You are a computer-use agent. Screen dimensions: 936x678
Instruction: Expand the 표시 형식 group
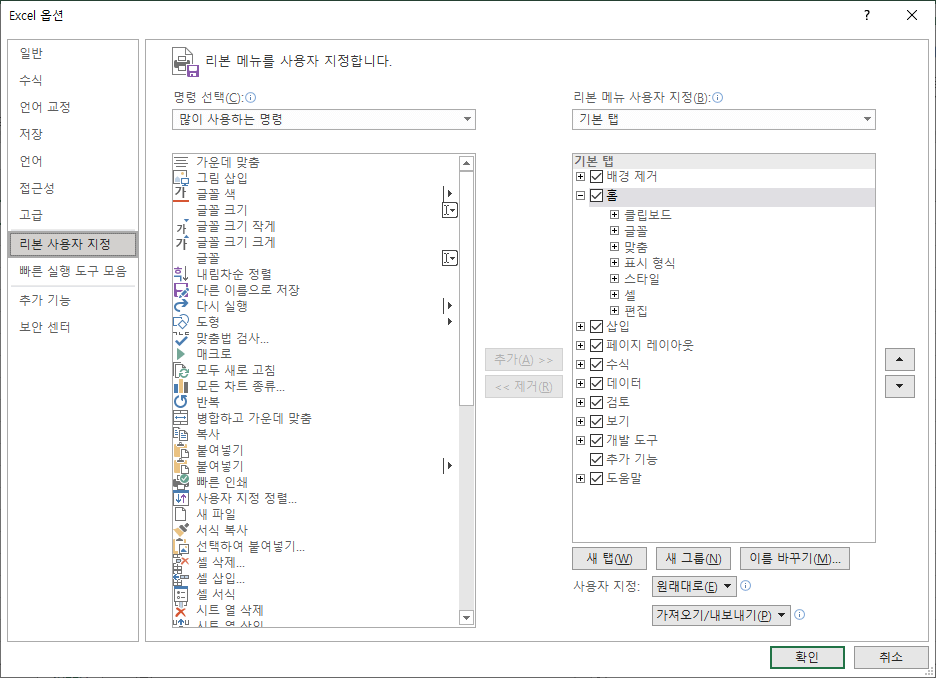(614, 263)
